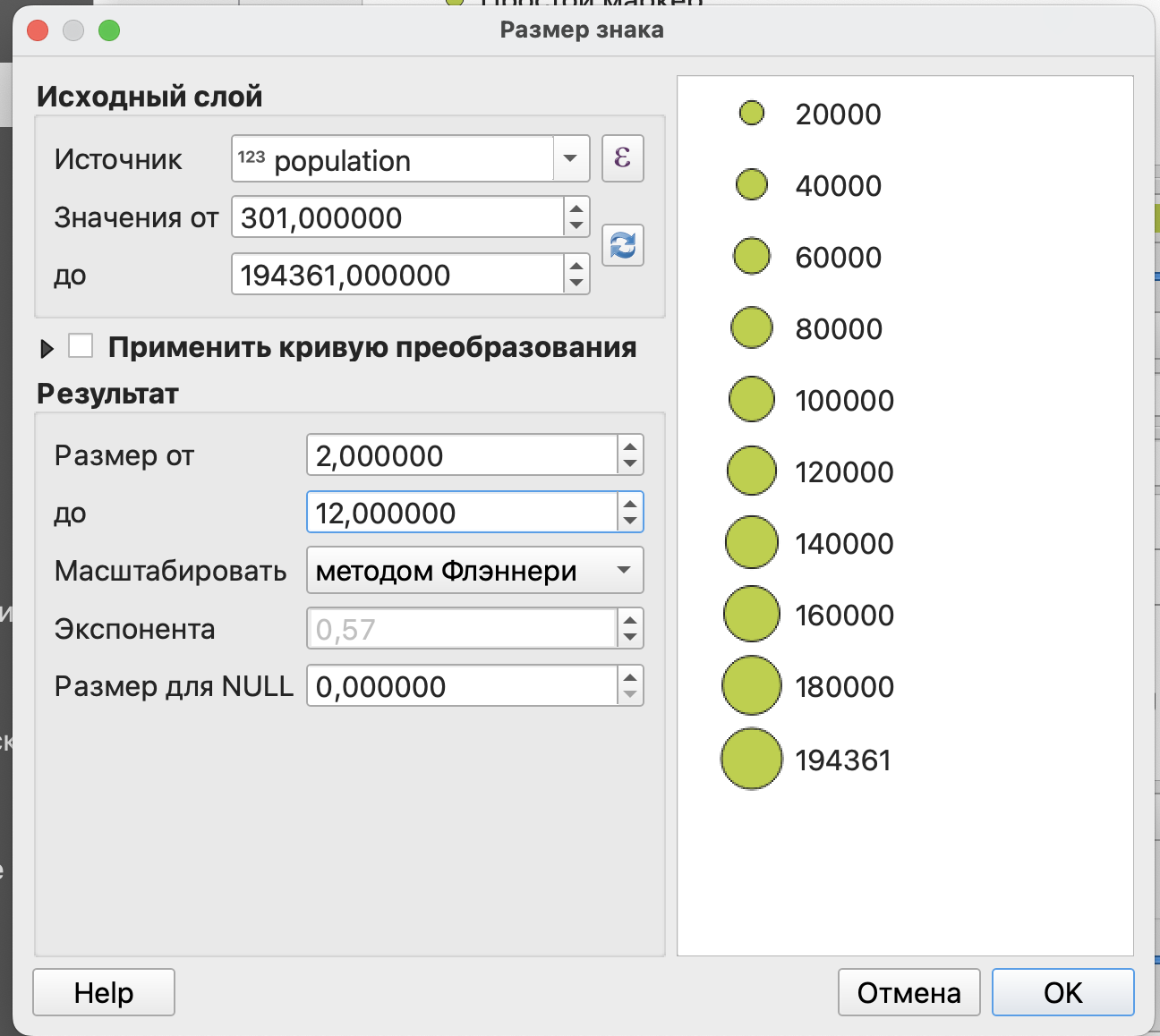Decrease the 'Размер от' value with down arrow
1160x1036 pixels.
630,463
